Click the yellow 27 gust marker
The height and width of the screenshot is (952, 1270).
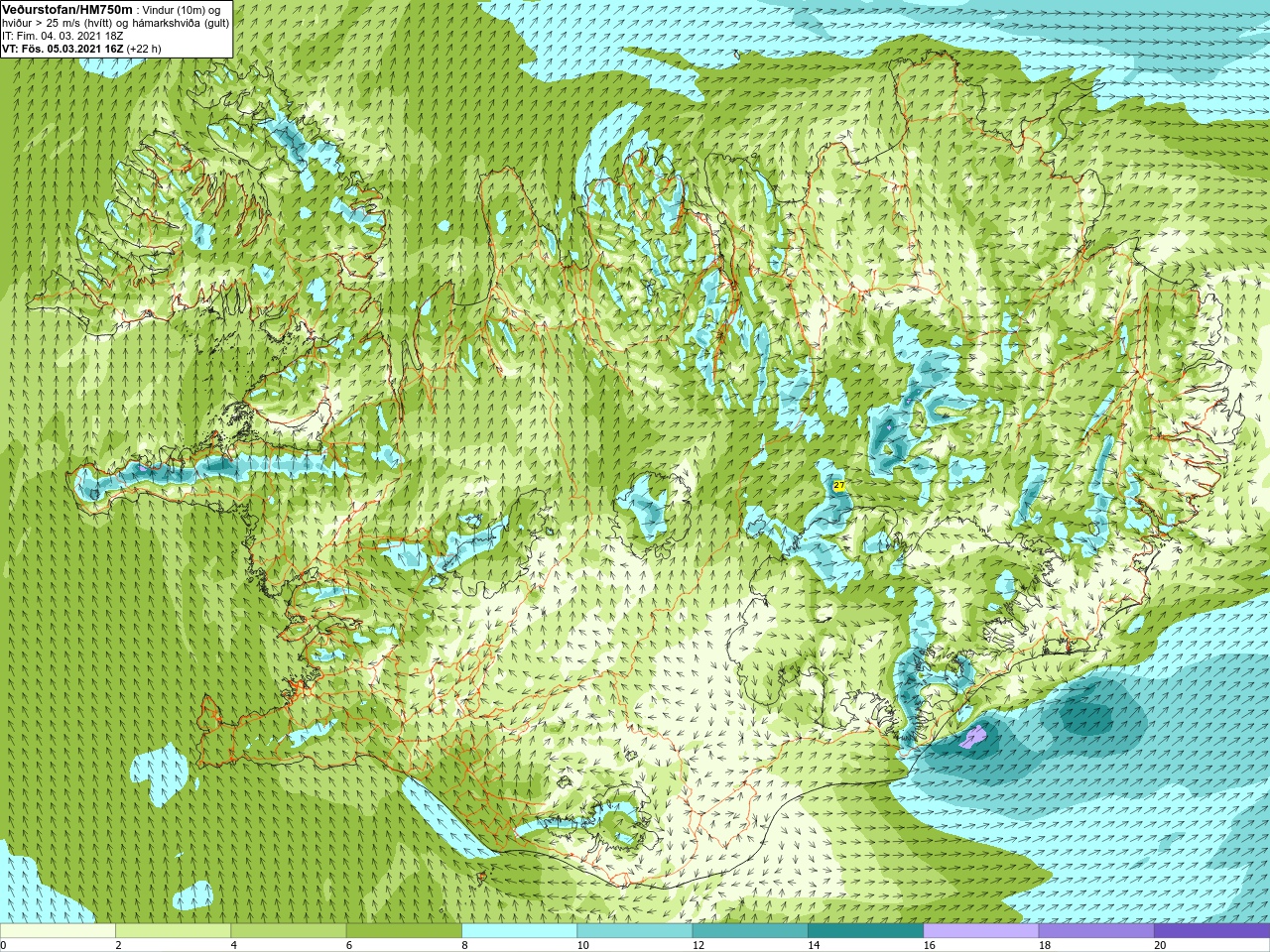click(838, 486)
